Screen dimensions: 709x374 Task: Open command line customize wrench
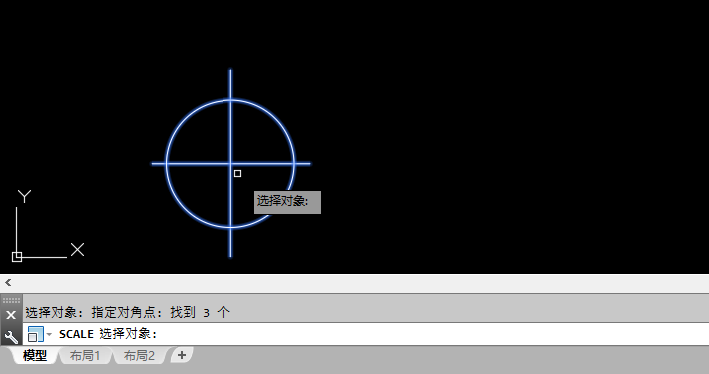pyautogui.click(x=11, y=336)
